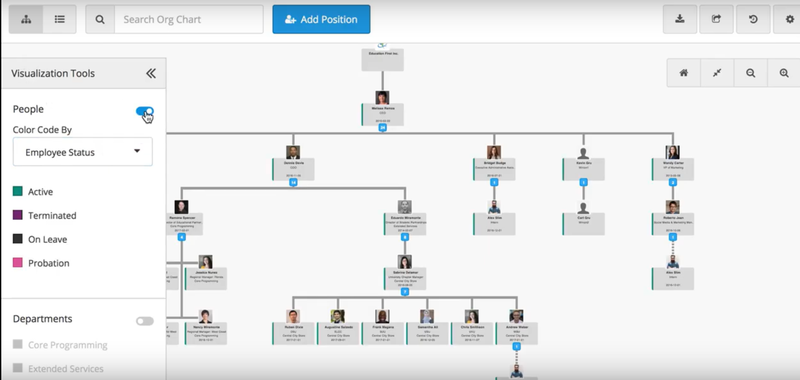Click the collapse arrows chart icon
Image resolution: width=800 pixels, height=380 pixels.
(717, 73)
